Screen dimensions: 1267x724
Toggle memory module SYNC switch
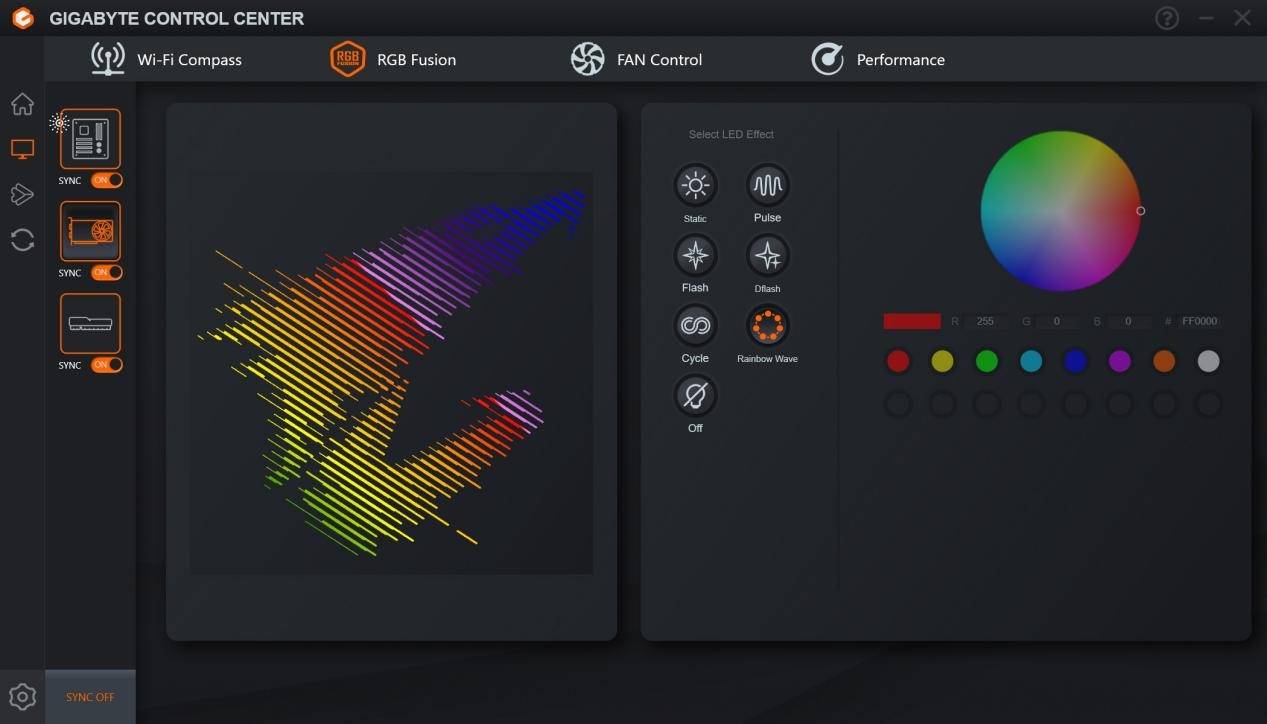click(107, 365)
